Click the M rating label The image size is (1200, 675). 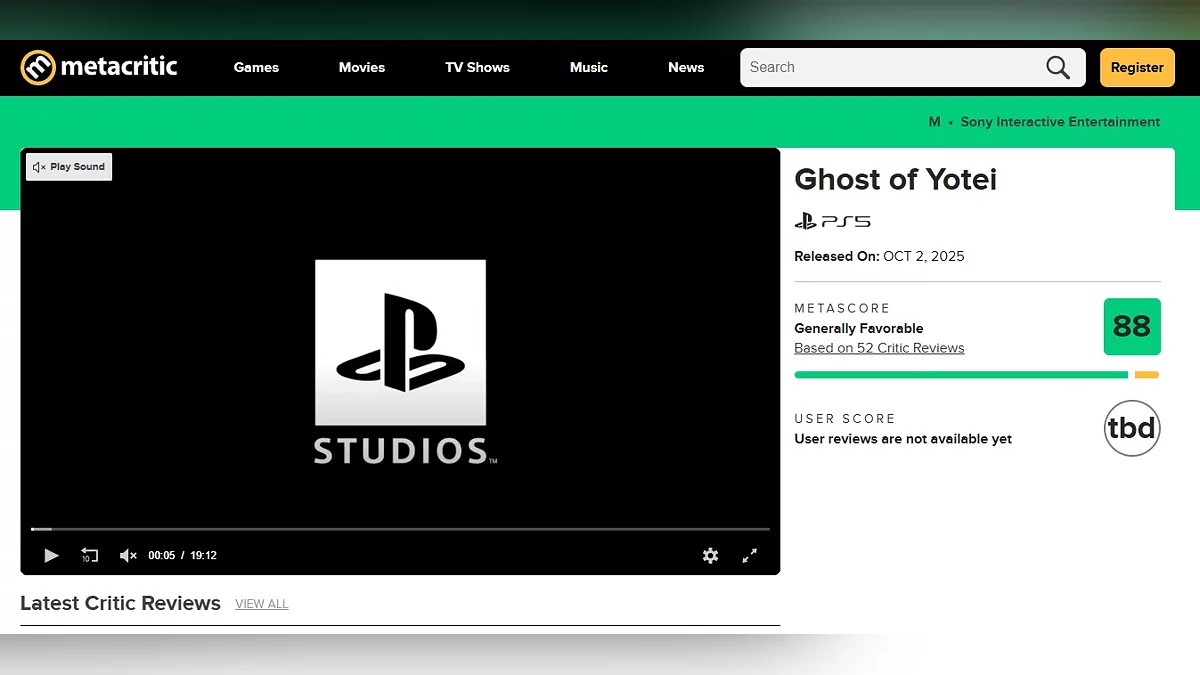point(934,122)
